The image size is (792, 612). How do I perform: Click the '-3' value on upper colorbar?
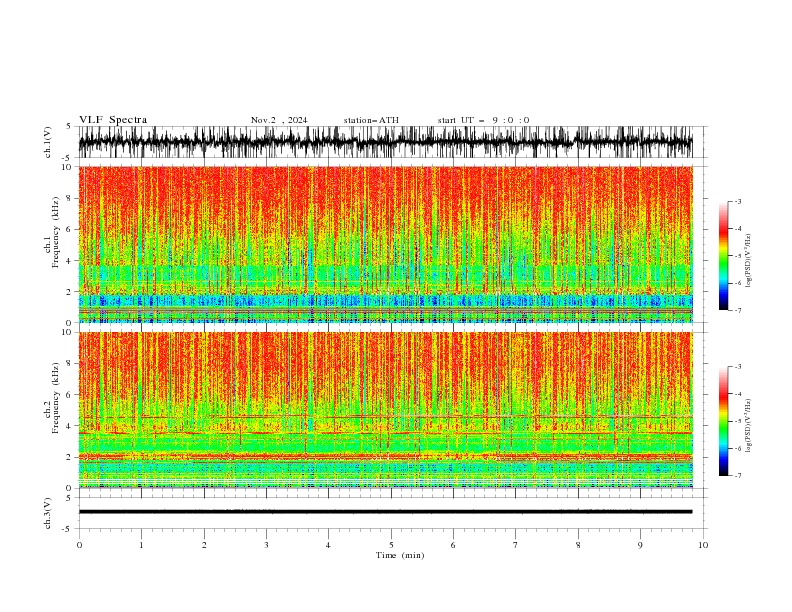point(738,201)
